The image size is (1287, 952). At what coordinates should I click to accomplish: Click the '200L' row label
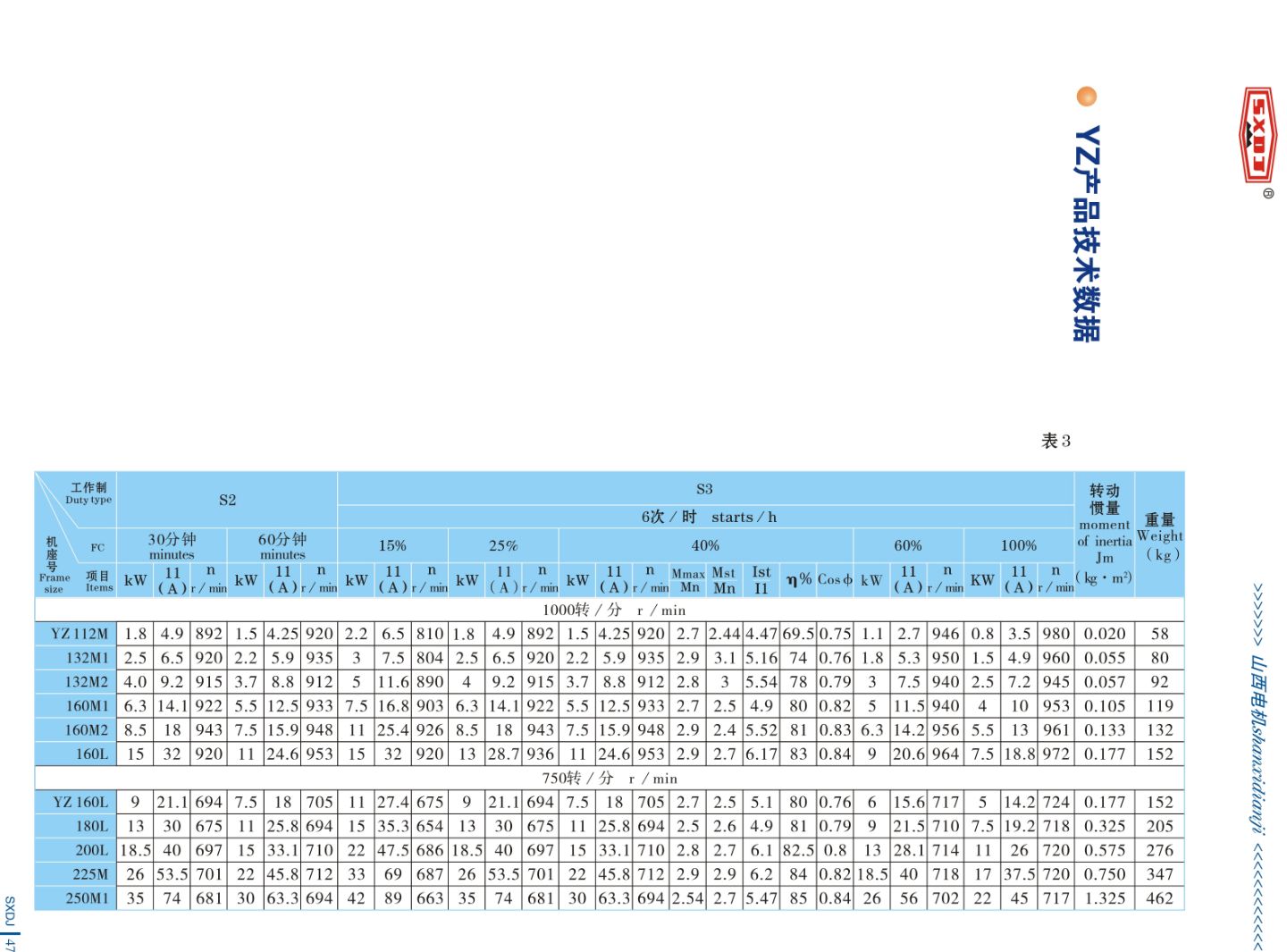click(92, 851)
